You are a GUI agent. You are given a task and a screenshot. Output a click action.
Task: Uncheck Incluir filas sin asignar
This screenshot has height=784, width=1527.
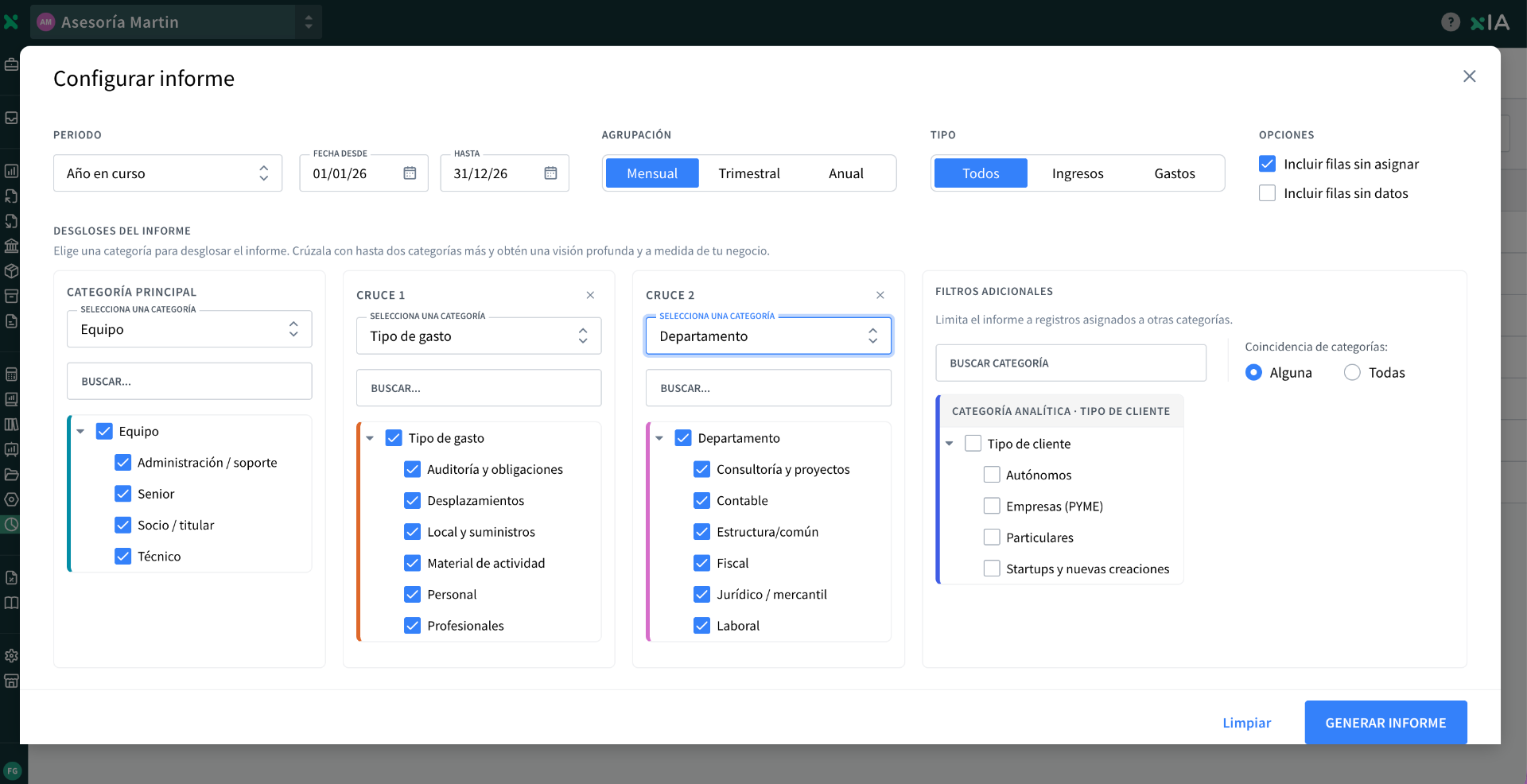point(1268,164)
